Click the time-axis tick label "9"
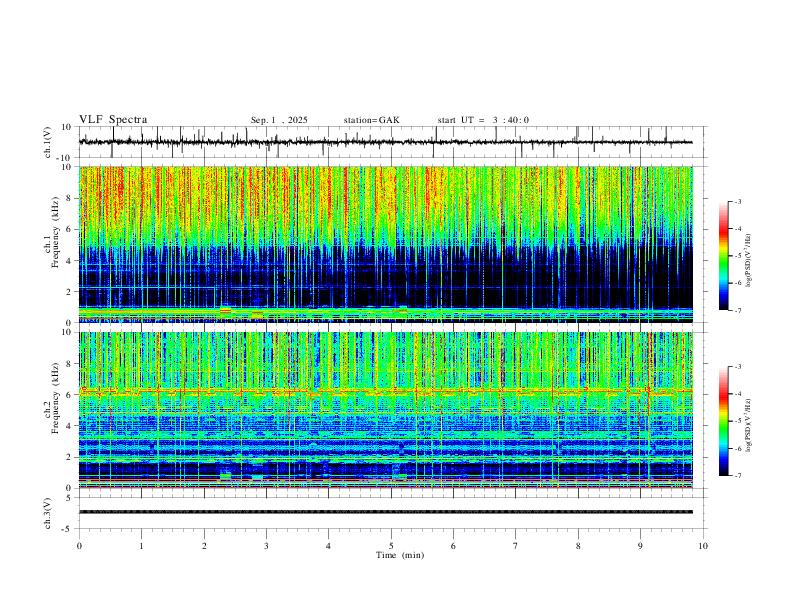792x612 pixels. click(640, 546)
